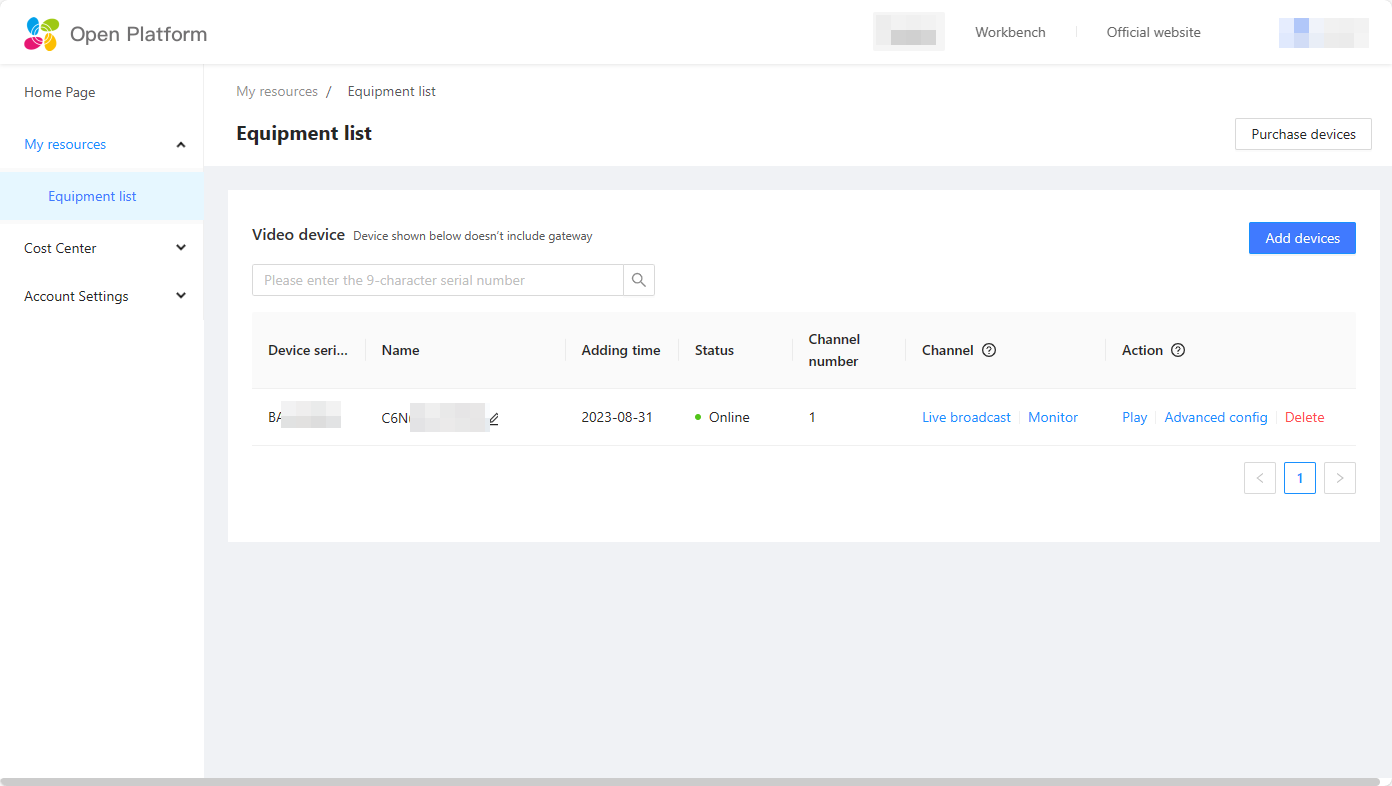This screenshot has width=1392, height=786.
Task: Click the Open Platform logo icon
Action: (x=42, y=34)
